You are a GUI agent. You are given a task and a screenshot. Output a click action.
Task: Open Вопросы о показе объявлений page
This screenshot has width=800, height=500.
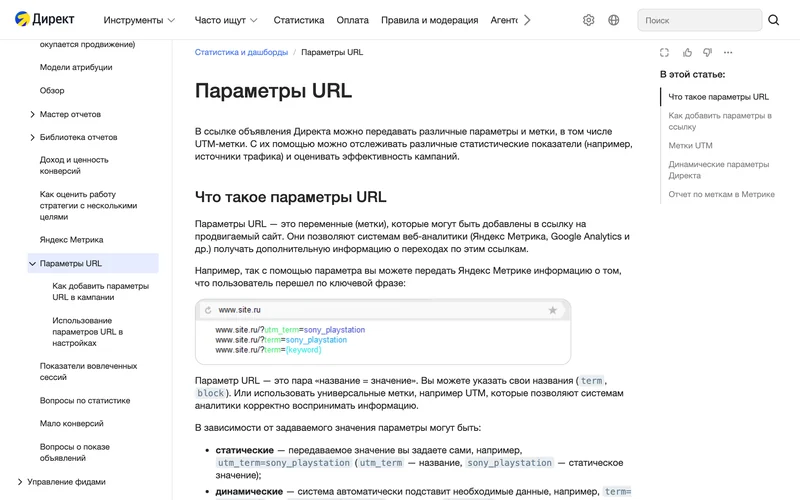click(x=74, y=452)
